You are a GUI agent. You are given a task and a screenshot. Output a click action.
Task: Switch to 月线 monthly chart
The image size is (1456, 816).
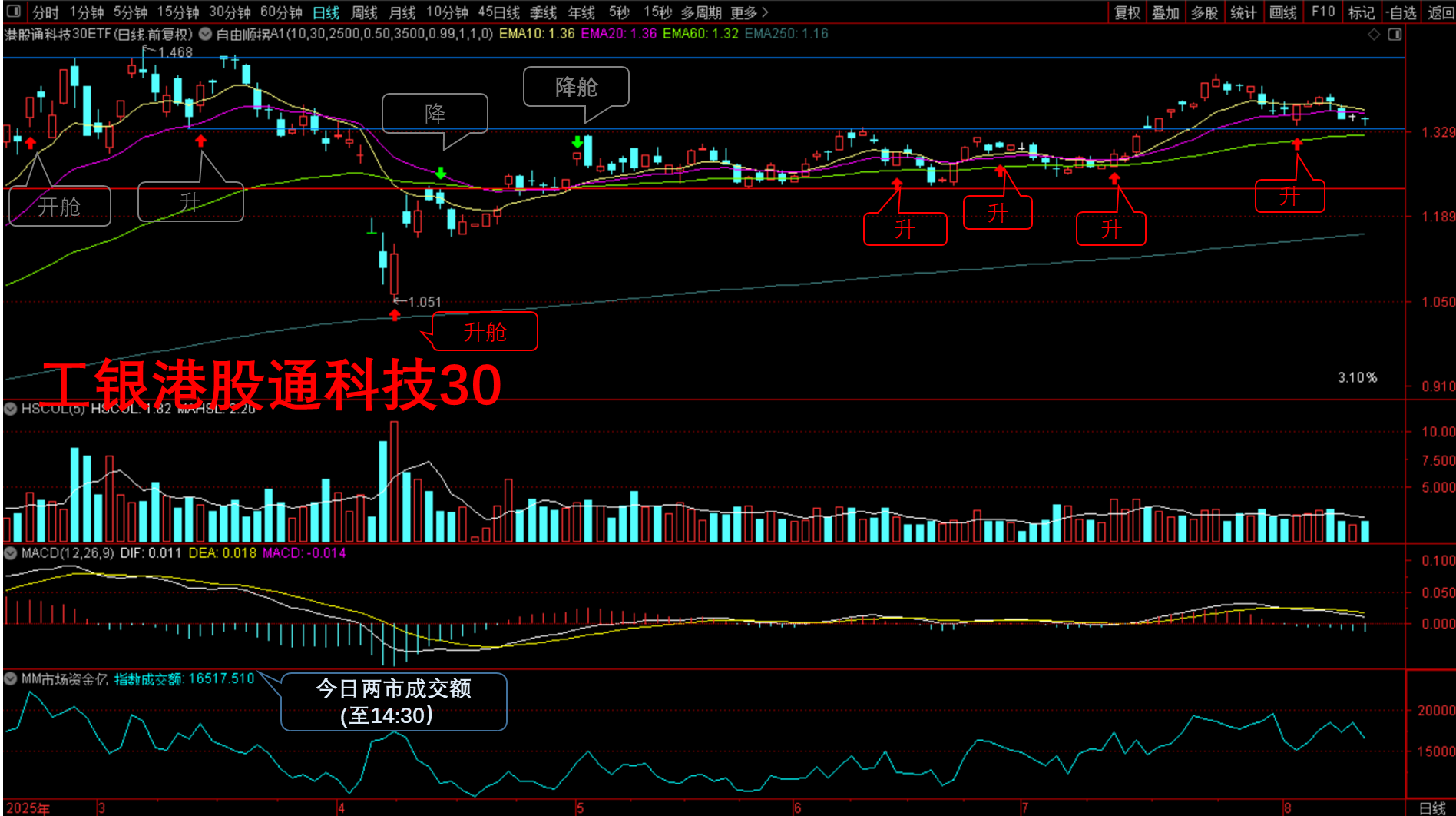(402, 12)
